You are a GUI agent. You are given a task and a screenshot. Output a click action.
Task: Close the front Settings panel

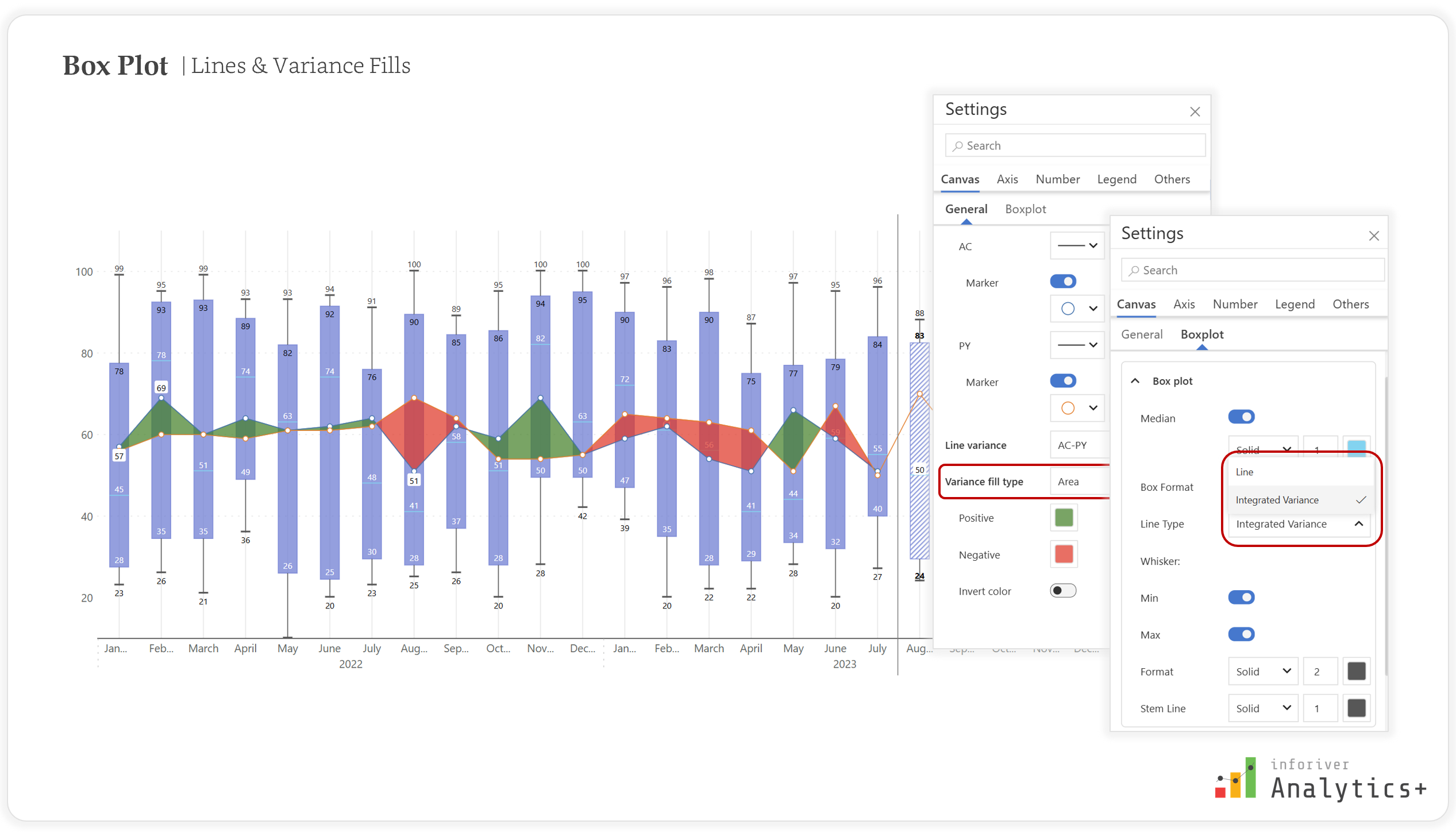[x=1373, y=236]
